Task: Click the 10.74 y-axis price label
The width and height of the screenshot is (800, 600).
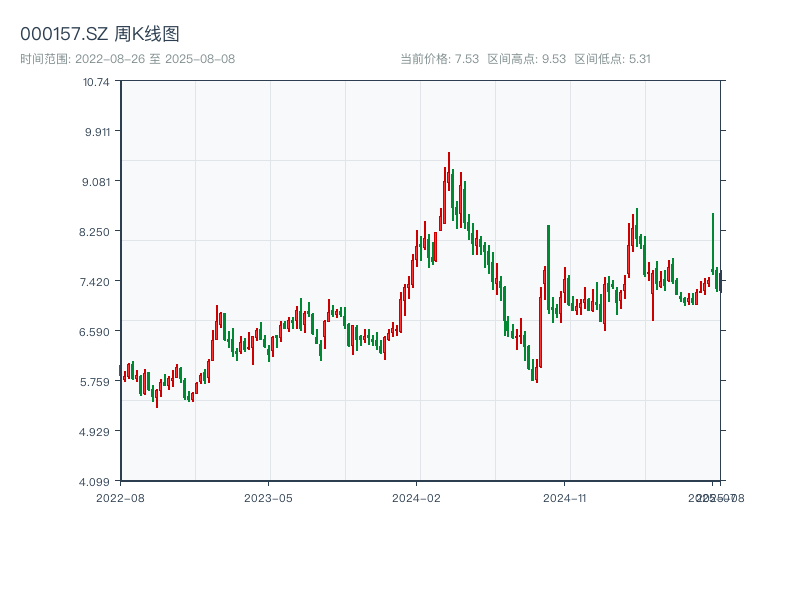Action: (x=97, y=81)
